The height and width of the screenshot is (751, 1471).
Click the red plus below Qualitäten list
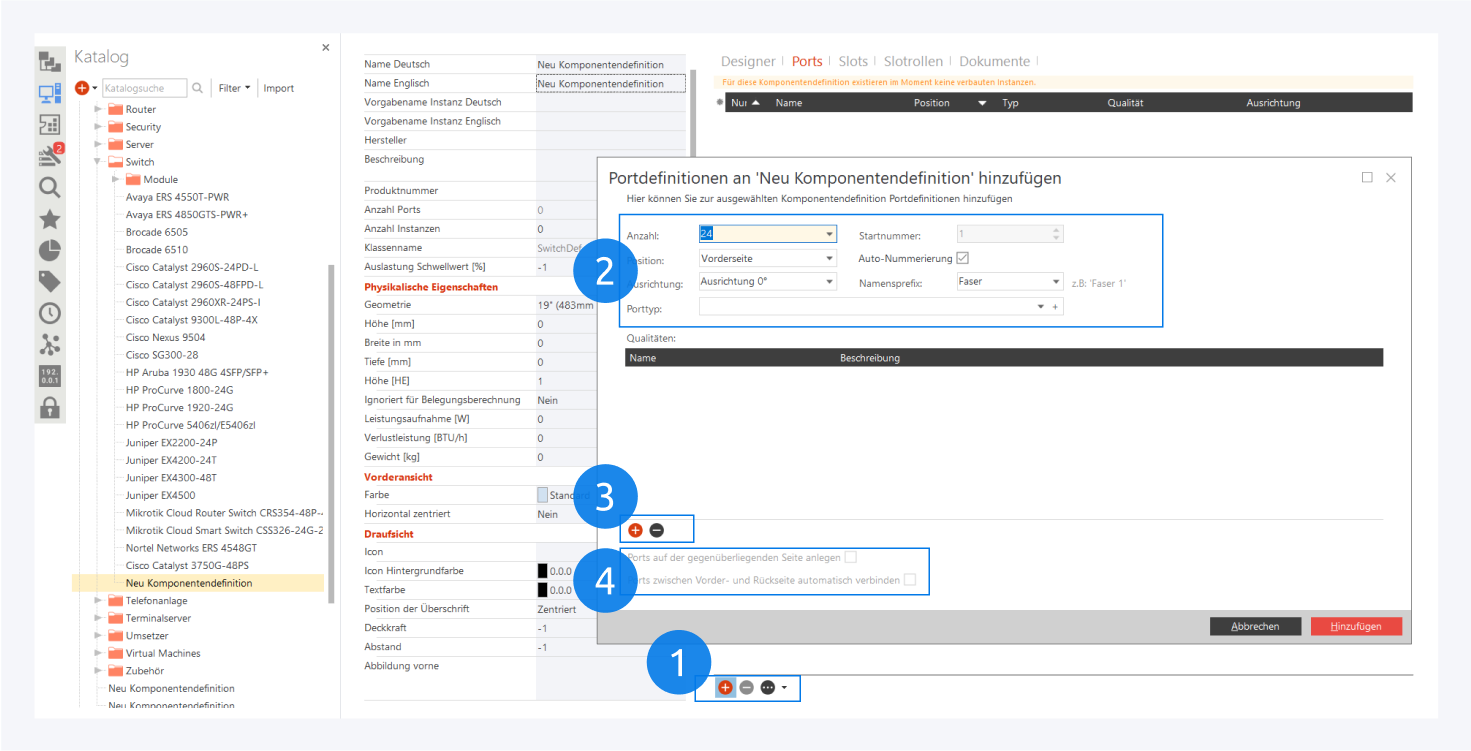(x=635, y=530)
